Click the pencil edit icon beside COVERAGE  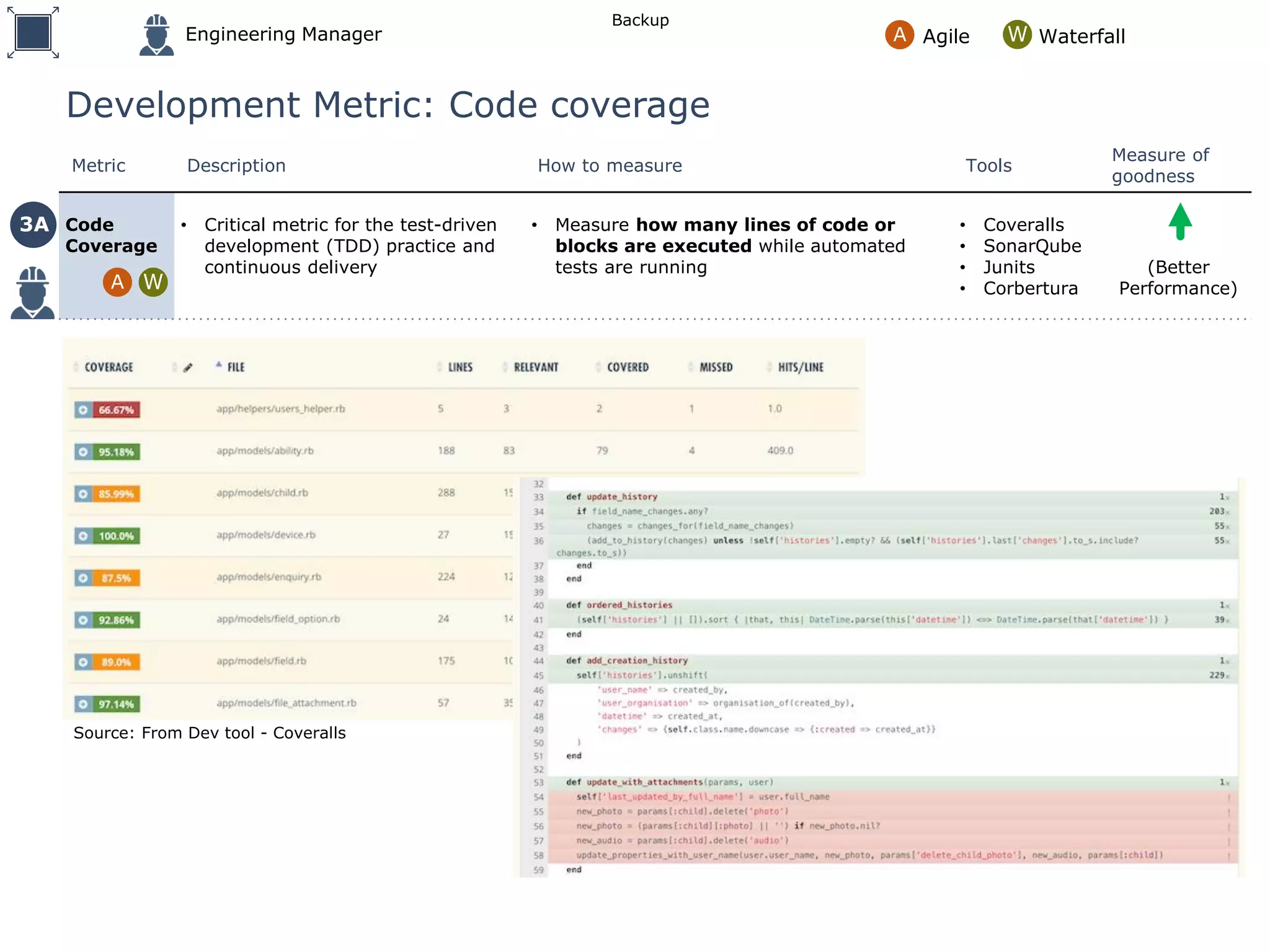(x=189, y=368)
